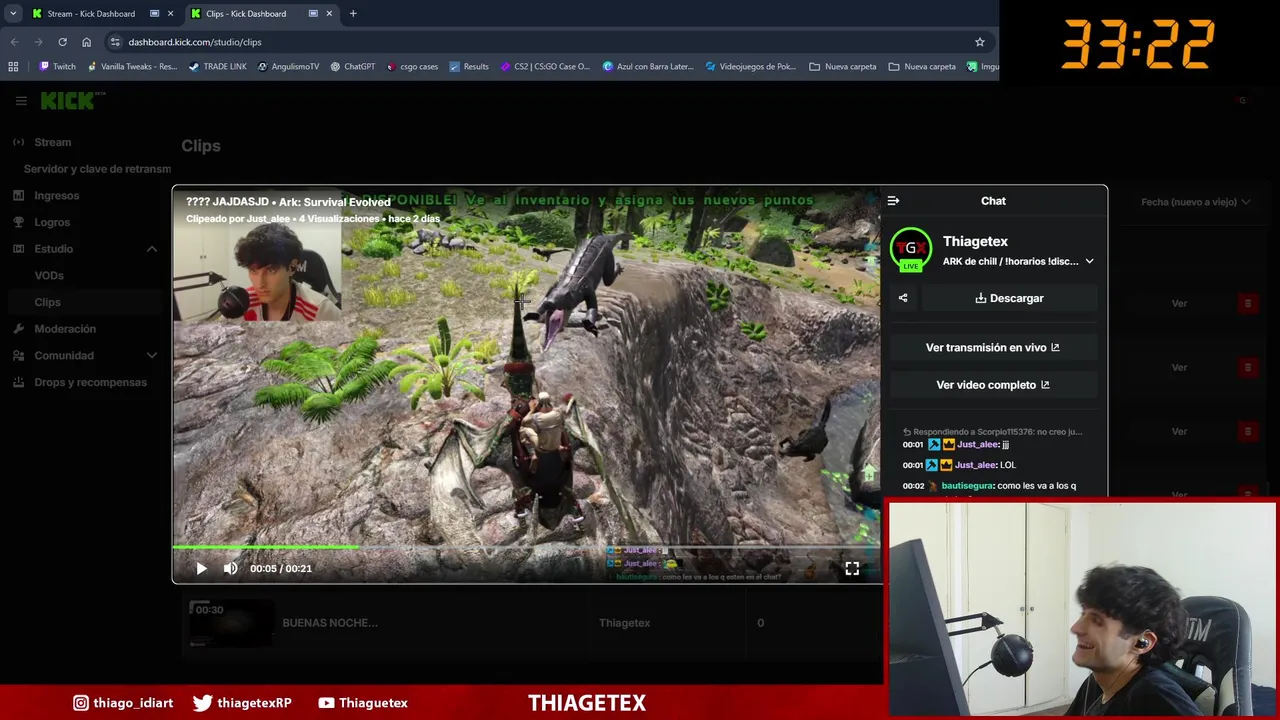Screen dimensions: 1280x720
Task: Click the Ingresos money icon
Action: pos(19,196)
